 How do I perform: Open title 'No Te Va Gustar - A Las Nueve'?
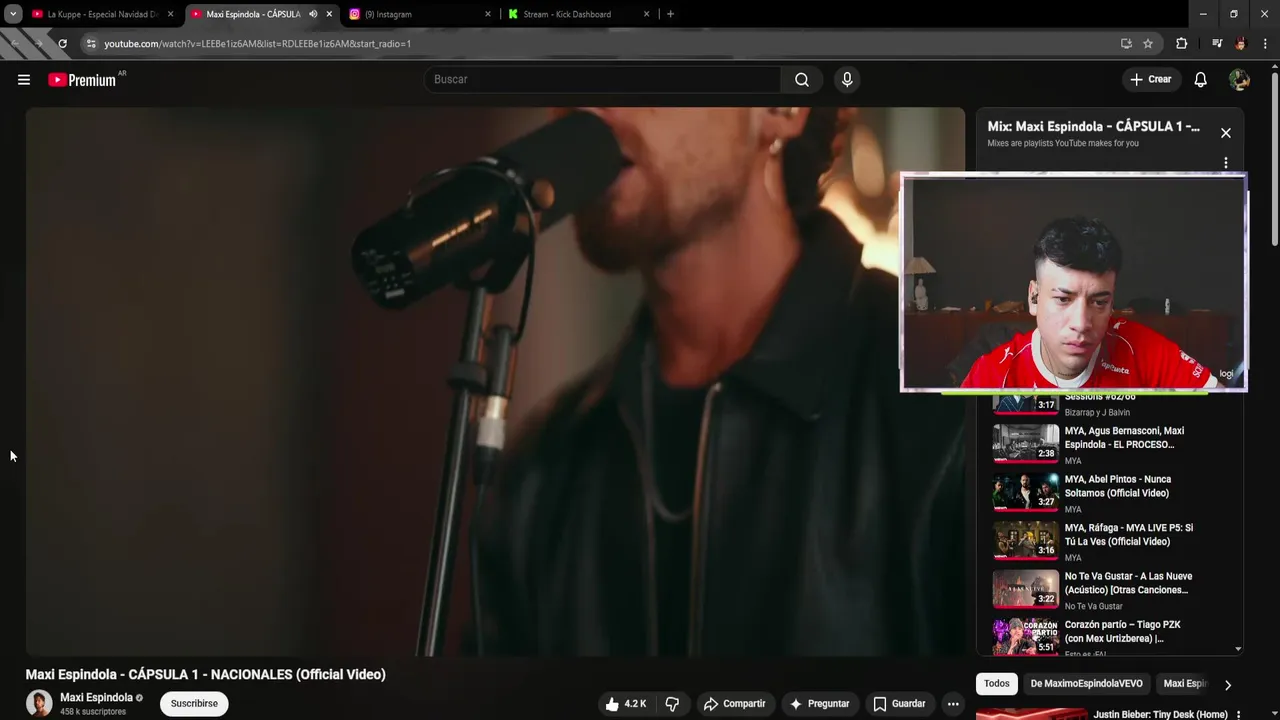(x=1128, y=583)
